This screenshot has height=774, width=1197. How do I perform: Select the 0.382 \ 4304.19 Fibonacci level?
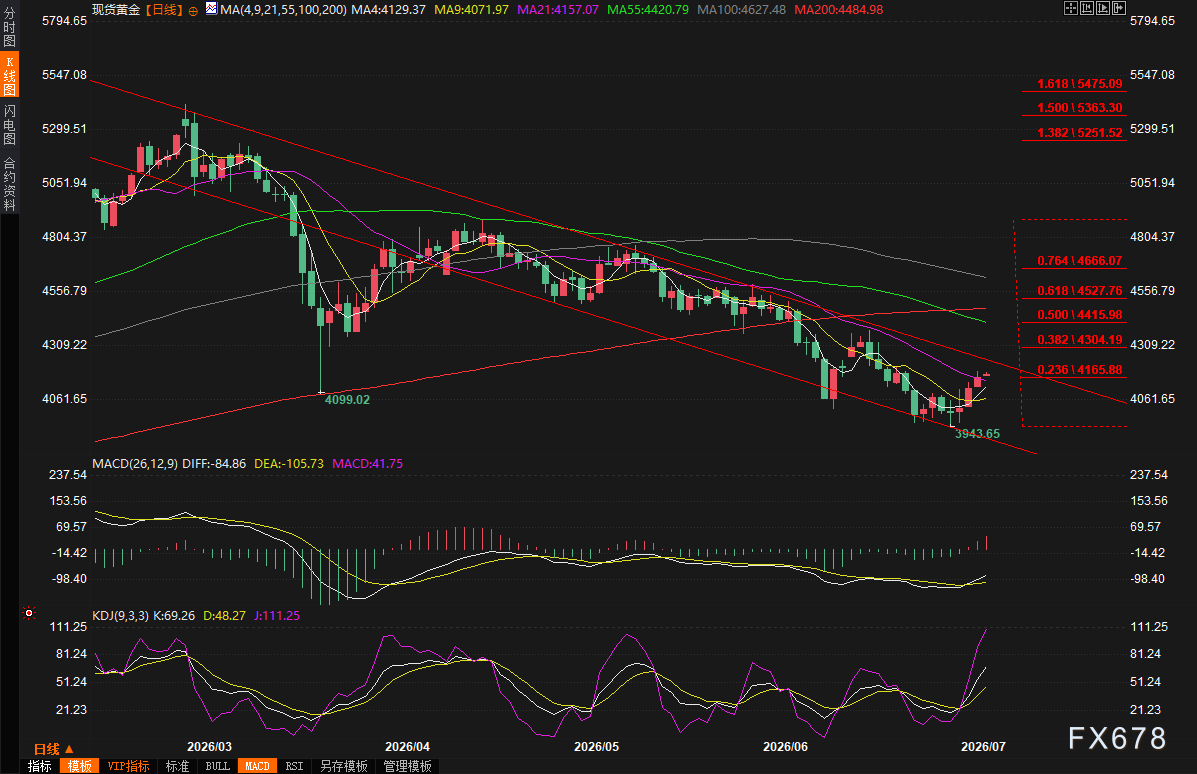point(1079,340)
